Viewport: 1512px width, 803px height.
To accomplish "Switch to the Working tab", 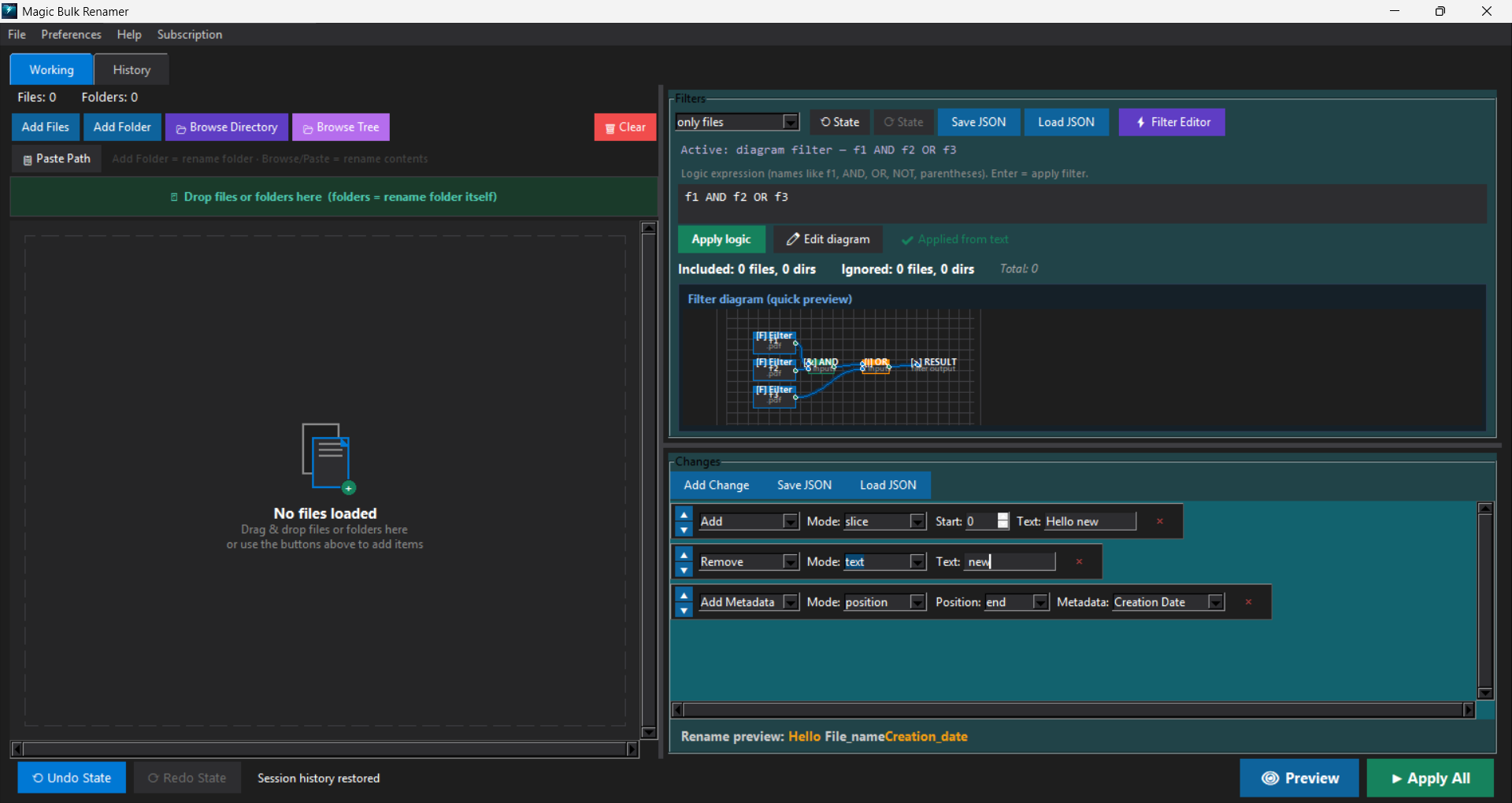I will click(x=51, y=69).
